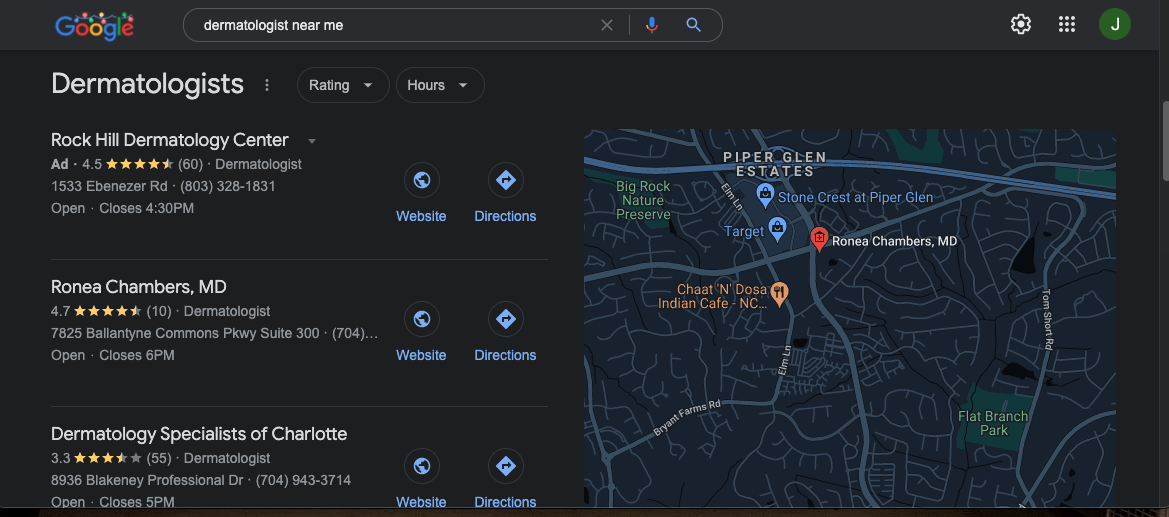Click Directions label under Ronea Chambers listing
Screen dimensions: 1169x517
[505, 355]
